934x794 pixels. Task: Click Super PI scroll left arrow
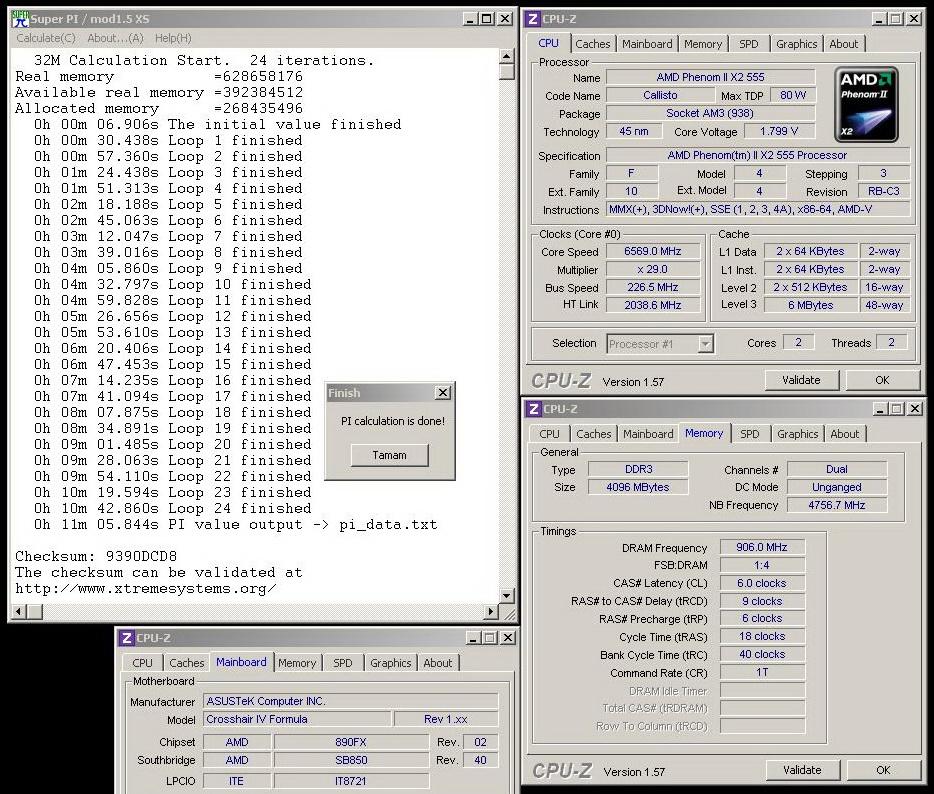18,611
